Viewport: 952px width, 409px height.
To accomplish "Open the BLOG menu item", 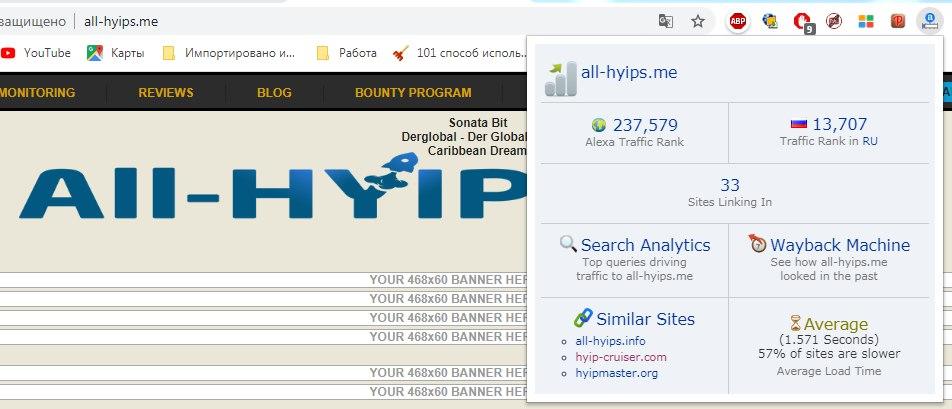I will 274,93.
